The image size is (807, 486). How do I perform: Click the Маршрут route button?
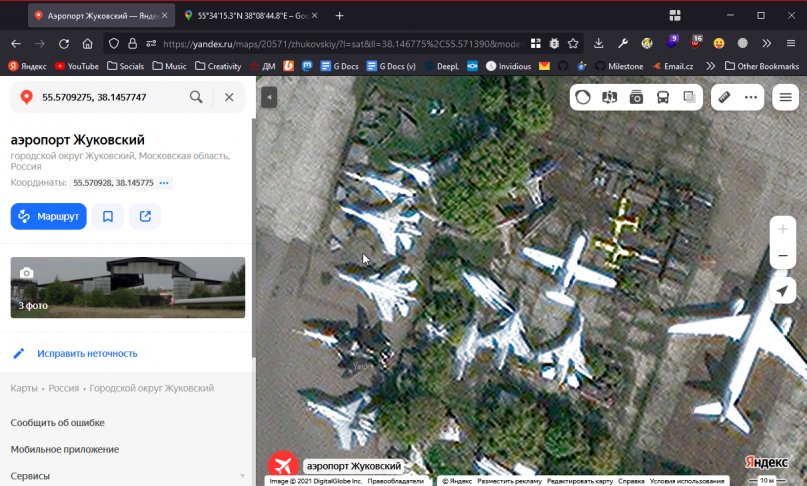click(x=49, y=216)
